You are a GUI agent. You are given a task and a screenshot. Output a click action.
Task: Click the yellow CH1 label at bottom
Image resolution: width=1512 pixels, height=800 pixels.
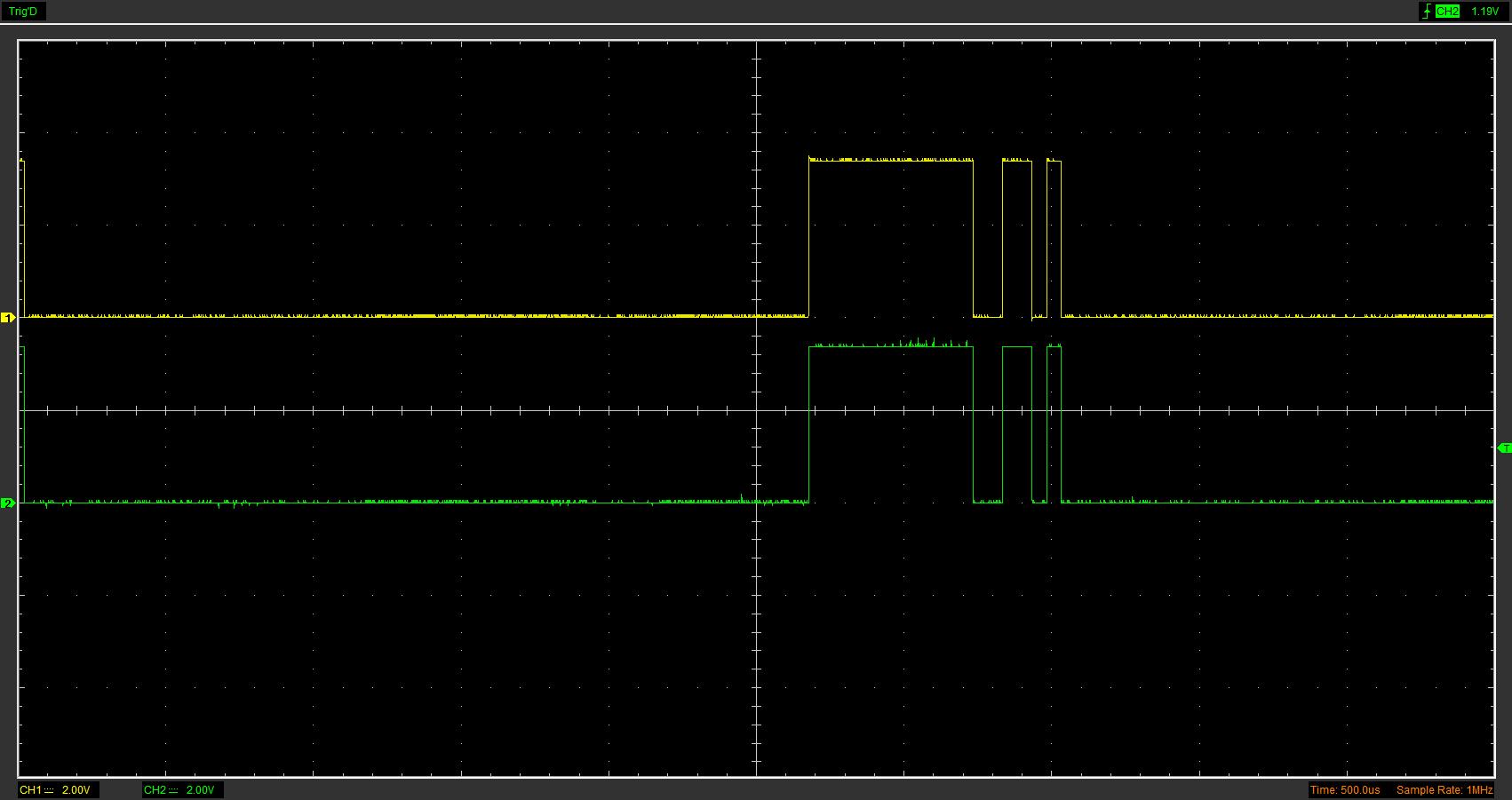(x=30, y=790)
